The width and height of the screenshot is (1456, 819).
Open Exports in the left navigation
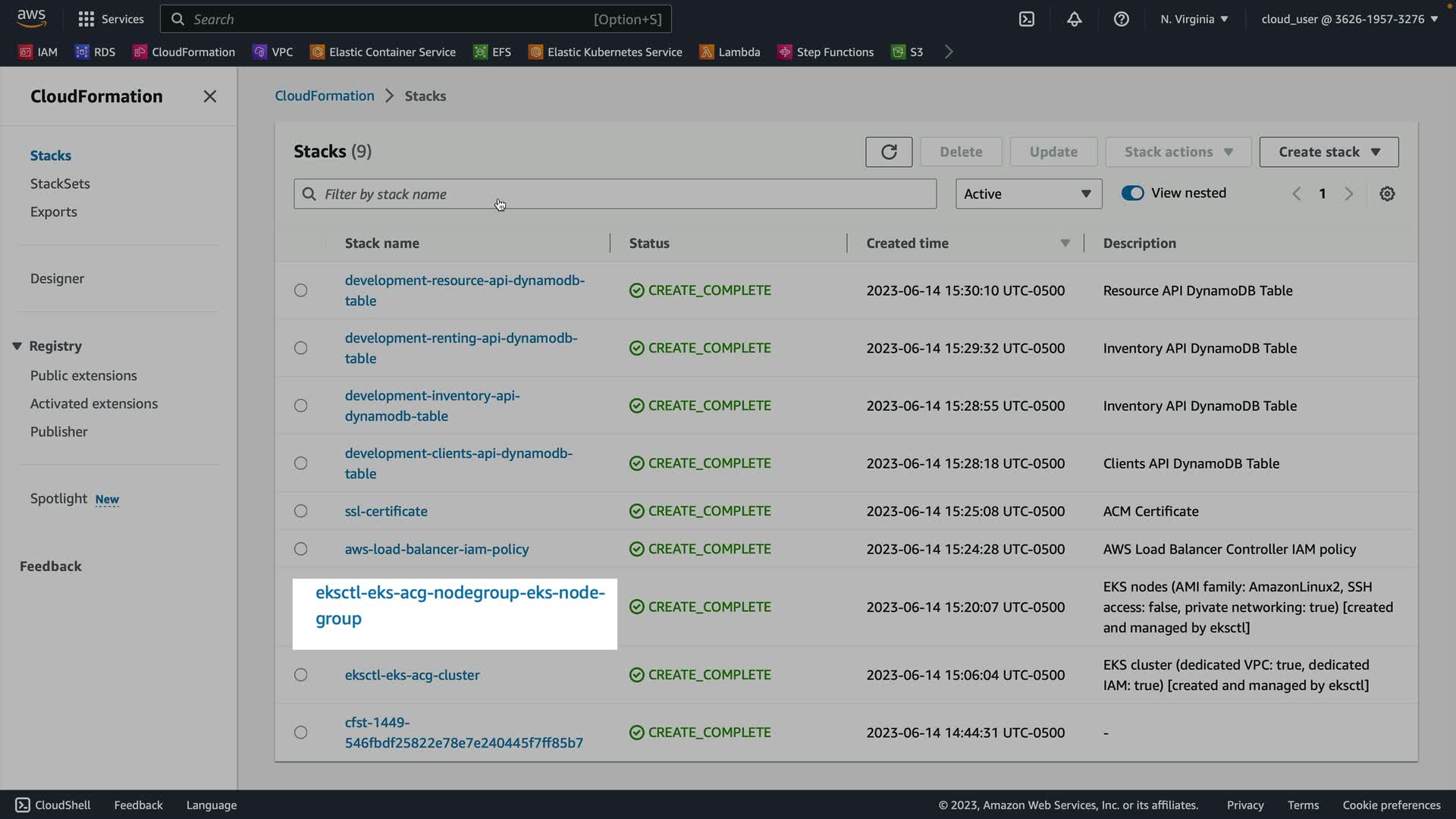(x=53, y=212)
